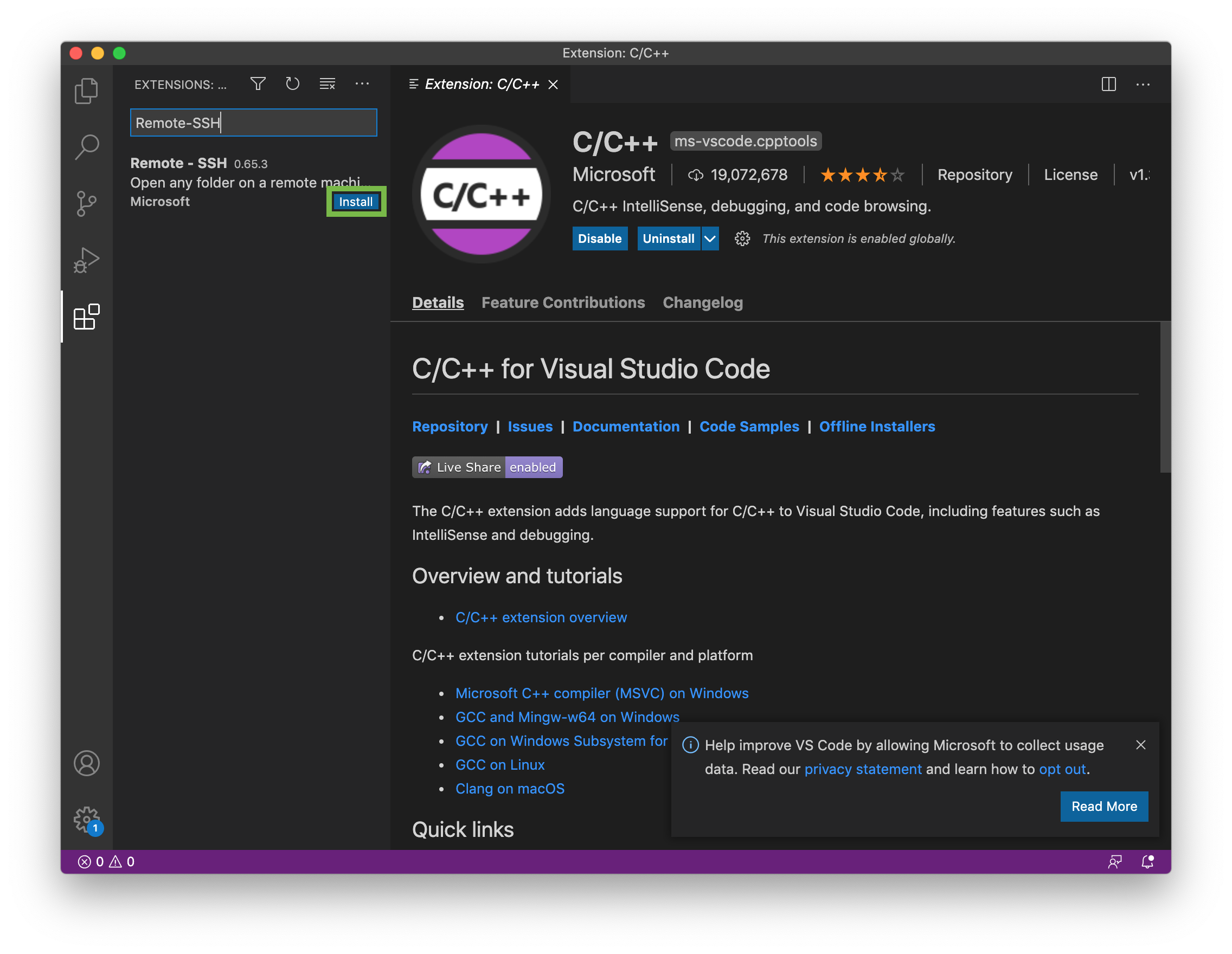Install the Remote - SSH extension
Image resolution: width=1232 pixels, height=954 pixels.
coord(356,202)
